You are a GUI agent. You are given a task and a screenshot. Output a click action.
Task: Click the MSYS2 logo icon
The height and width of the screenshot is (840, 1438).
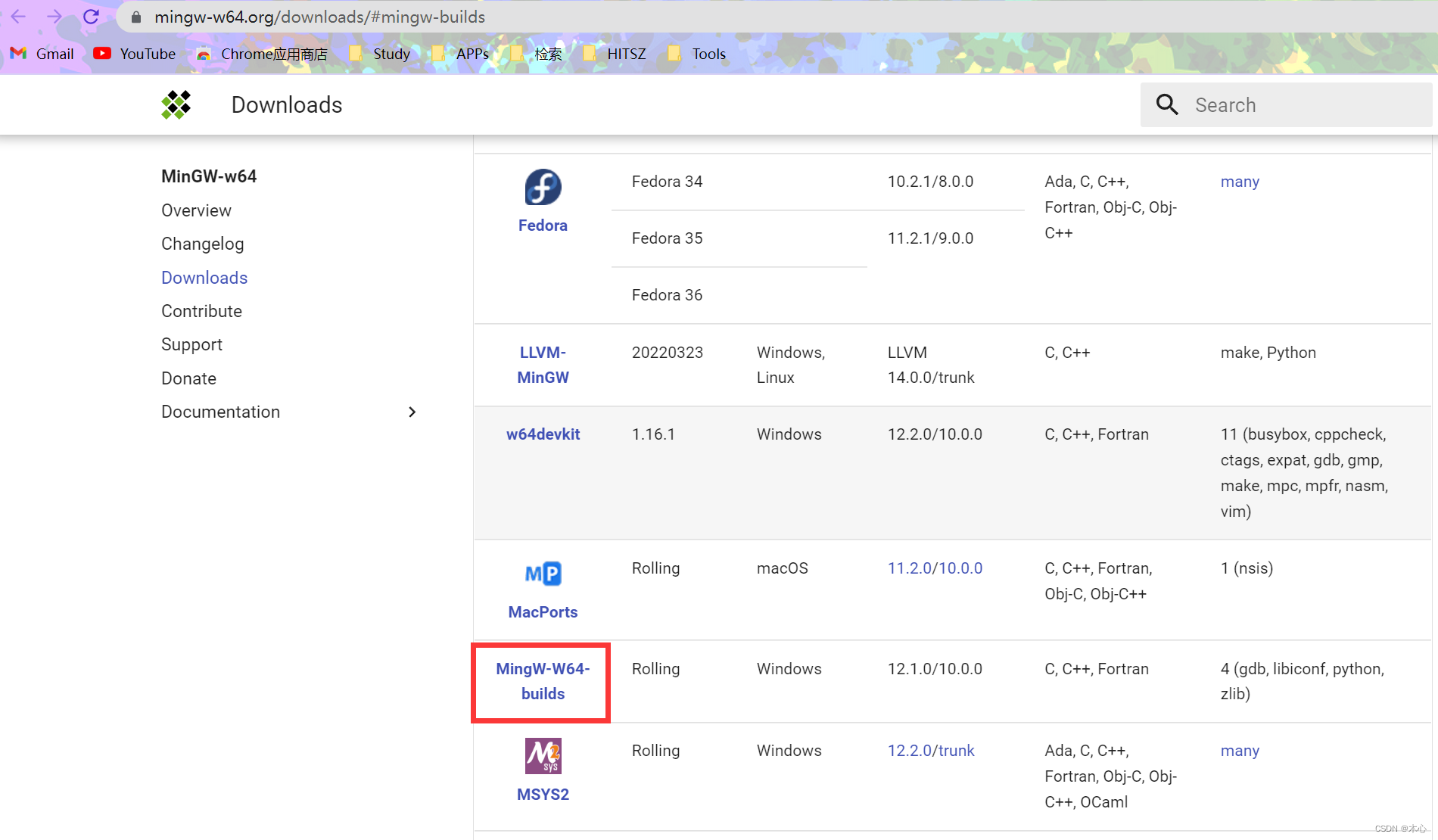pyautogui.click(x=543, y=756)
